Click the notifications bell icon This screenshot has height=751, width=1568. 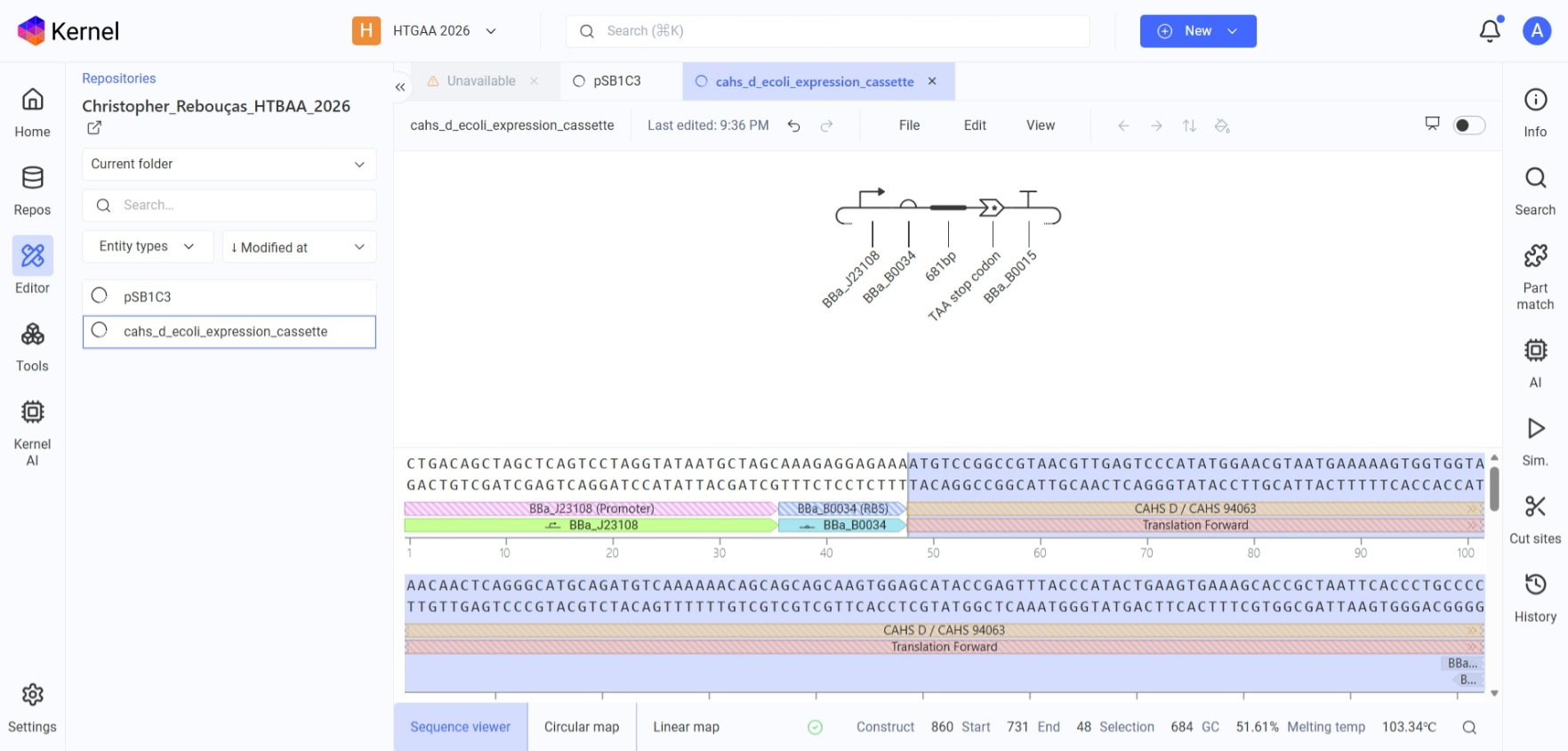[x=1490, y=31]
